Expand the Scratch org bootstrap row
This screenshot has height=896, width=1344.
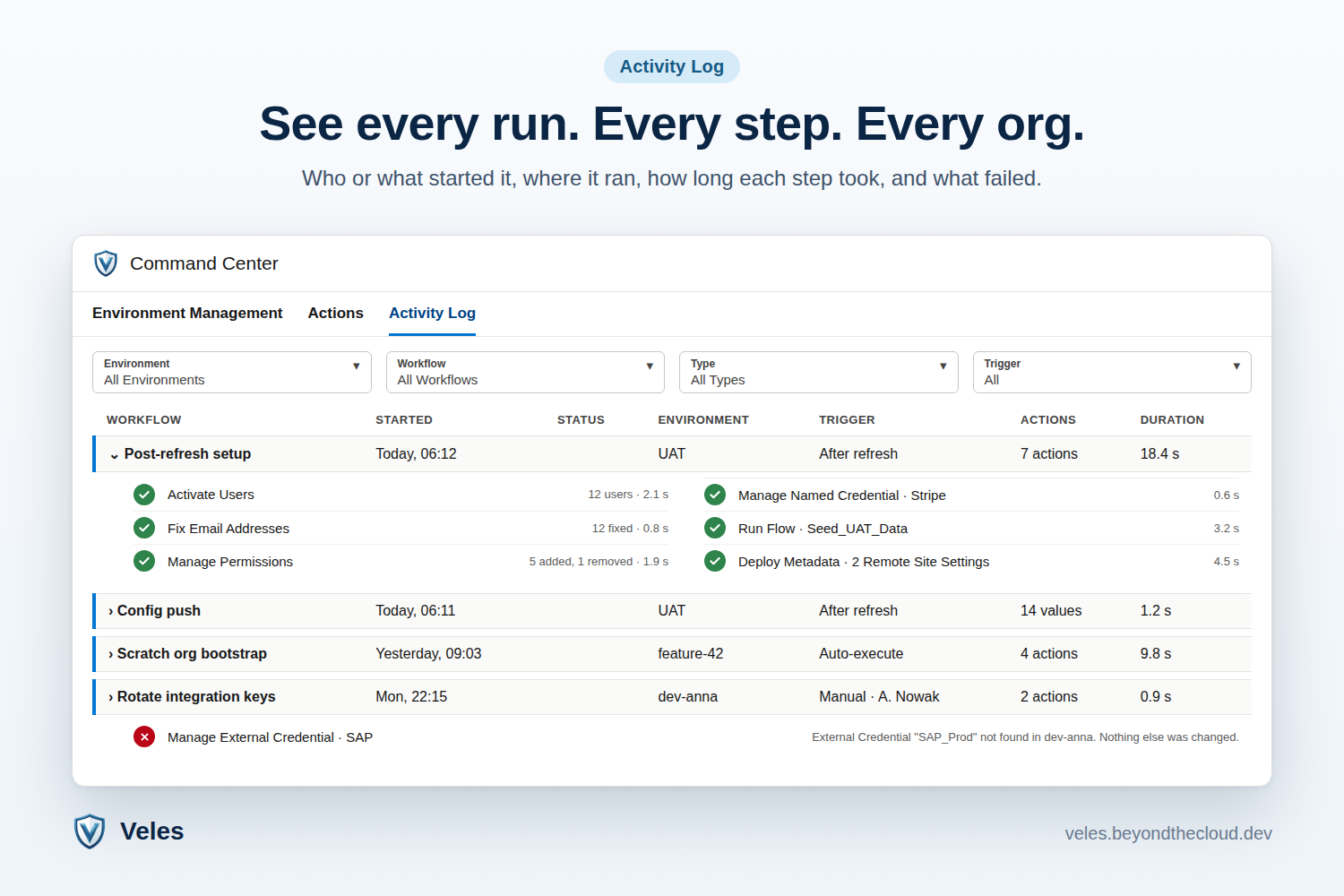(x=111, y=654)
